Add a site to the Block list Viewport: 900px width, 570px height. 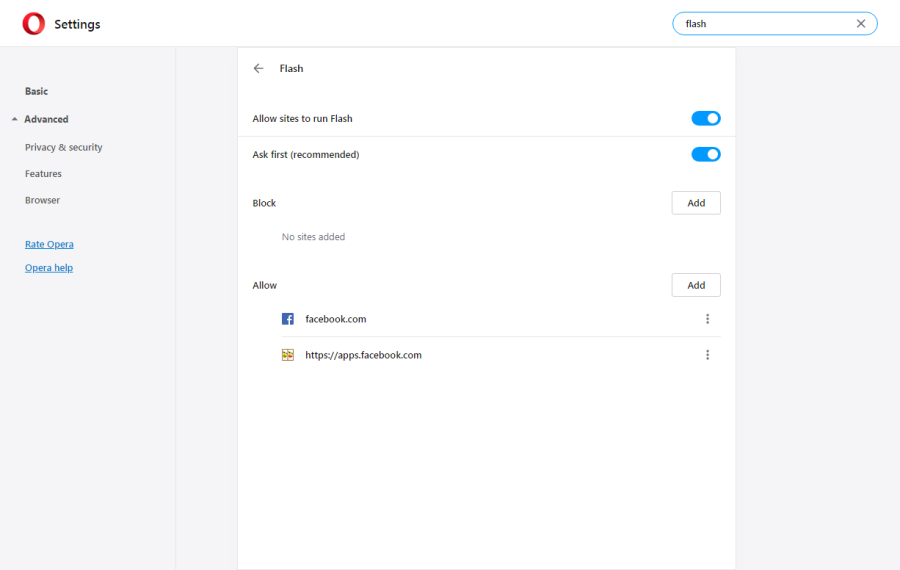(x=696, y=203)
